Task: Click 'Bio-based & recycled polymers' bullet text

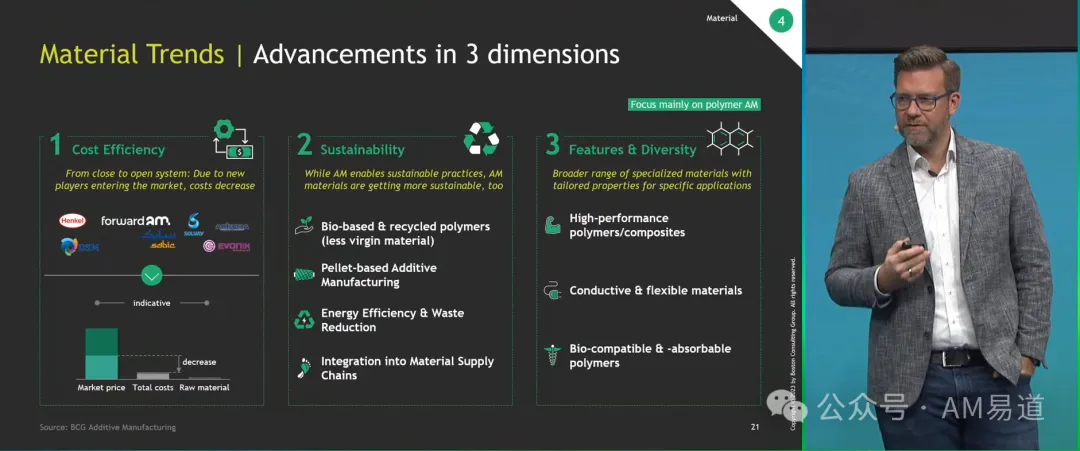Action: pos(406,233)
